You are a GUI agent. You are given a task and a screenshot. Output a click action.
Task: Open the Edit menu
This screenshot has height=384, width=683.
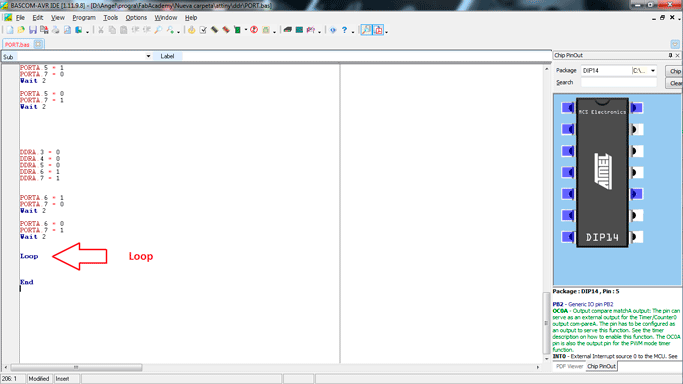38,18
